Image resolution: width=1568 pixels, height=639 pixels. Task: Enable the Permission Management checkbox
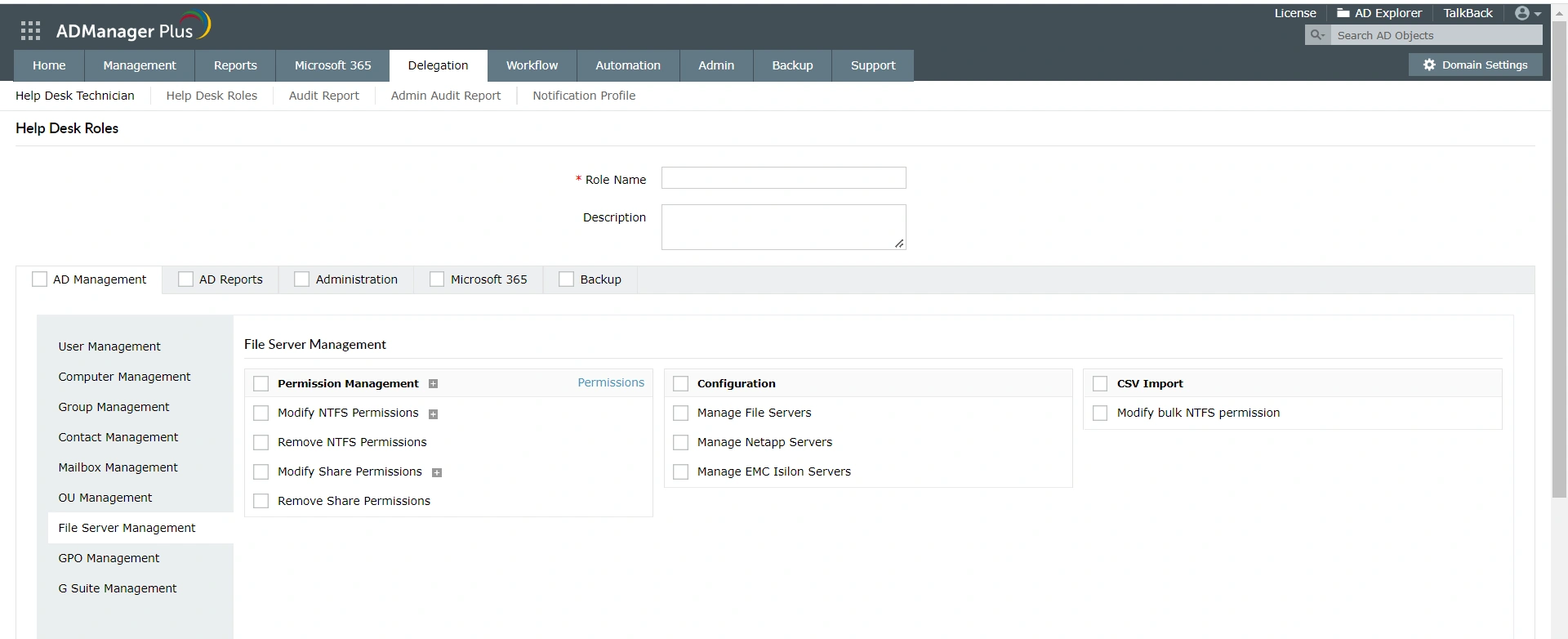261,383
